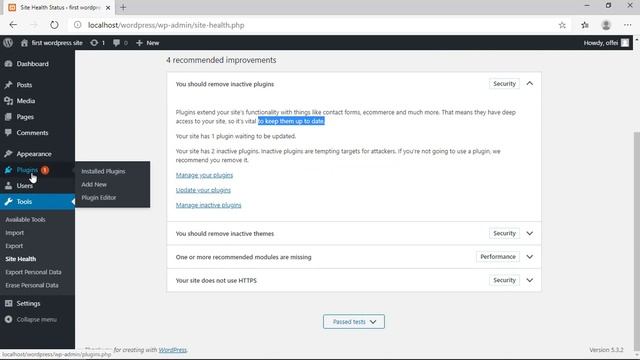This screenshot has width=640, height=360.
Task: Select Plugin Editor from flyout
Action: pyautogui.click(x=98, y=197)
